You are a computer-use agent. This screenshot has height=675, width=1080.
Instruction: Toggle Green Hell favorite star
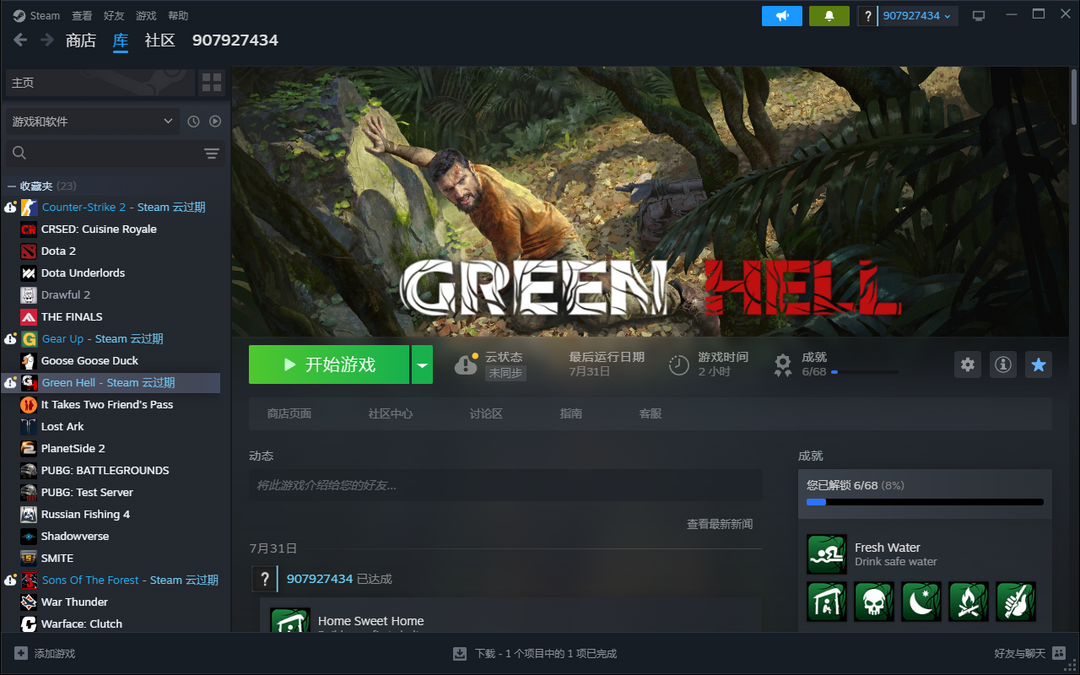click(x=1039, y=364)
